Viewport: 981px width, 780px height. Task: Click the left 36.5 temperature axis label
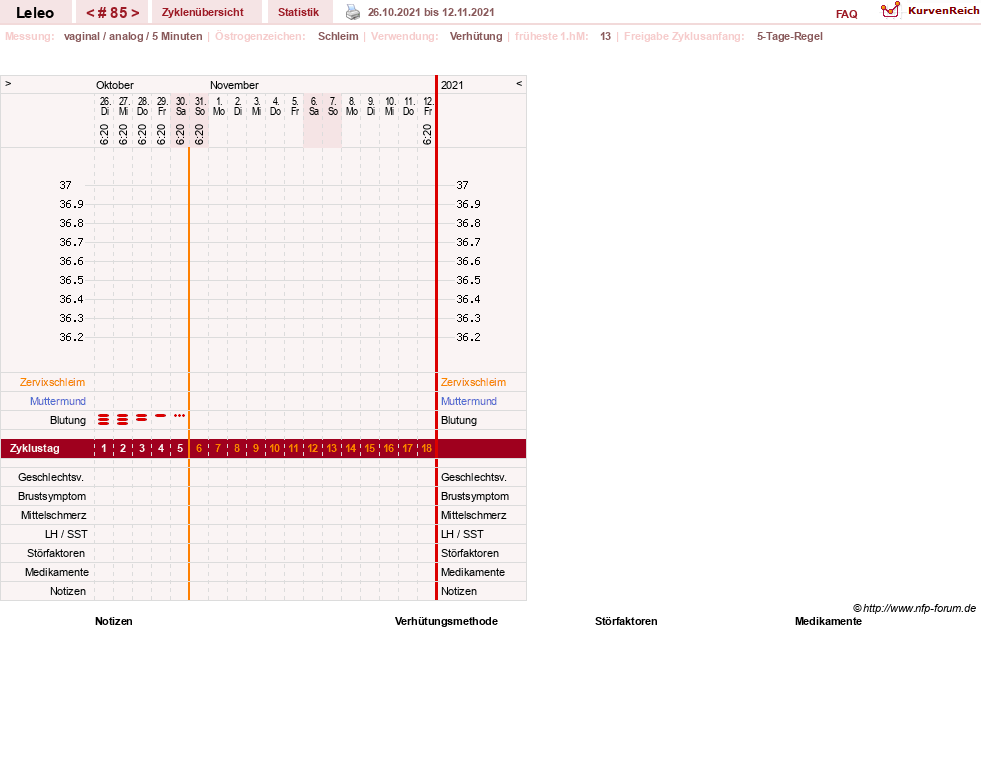tap(71, 280)
